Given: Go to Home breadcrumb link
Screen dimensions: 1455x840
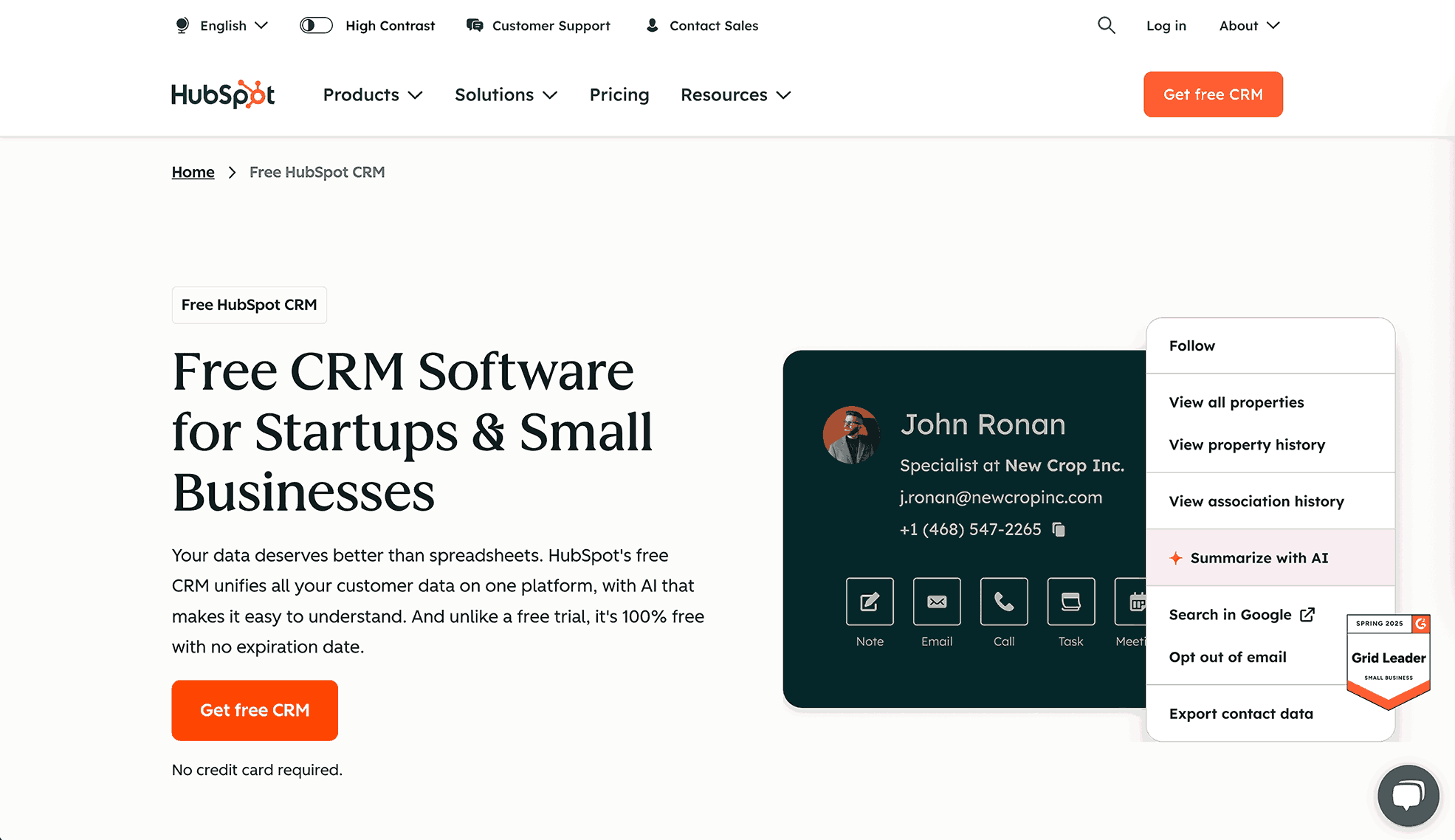Looking at the screenshot, I should [x=193, y=172].
